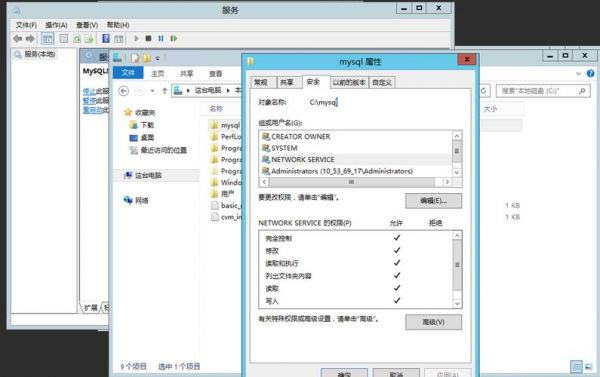Screen dimensions: 600x377
Task: Sort by 名称 column header in Explorer
Action: coord(216,109)
